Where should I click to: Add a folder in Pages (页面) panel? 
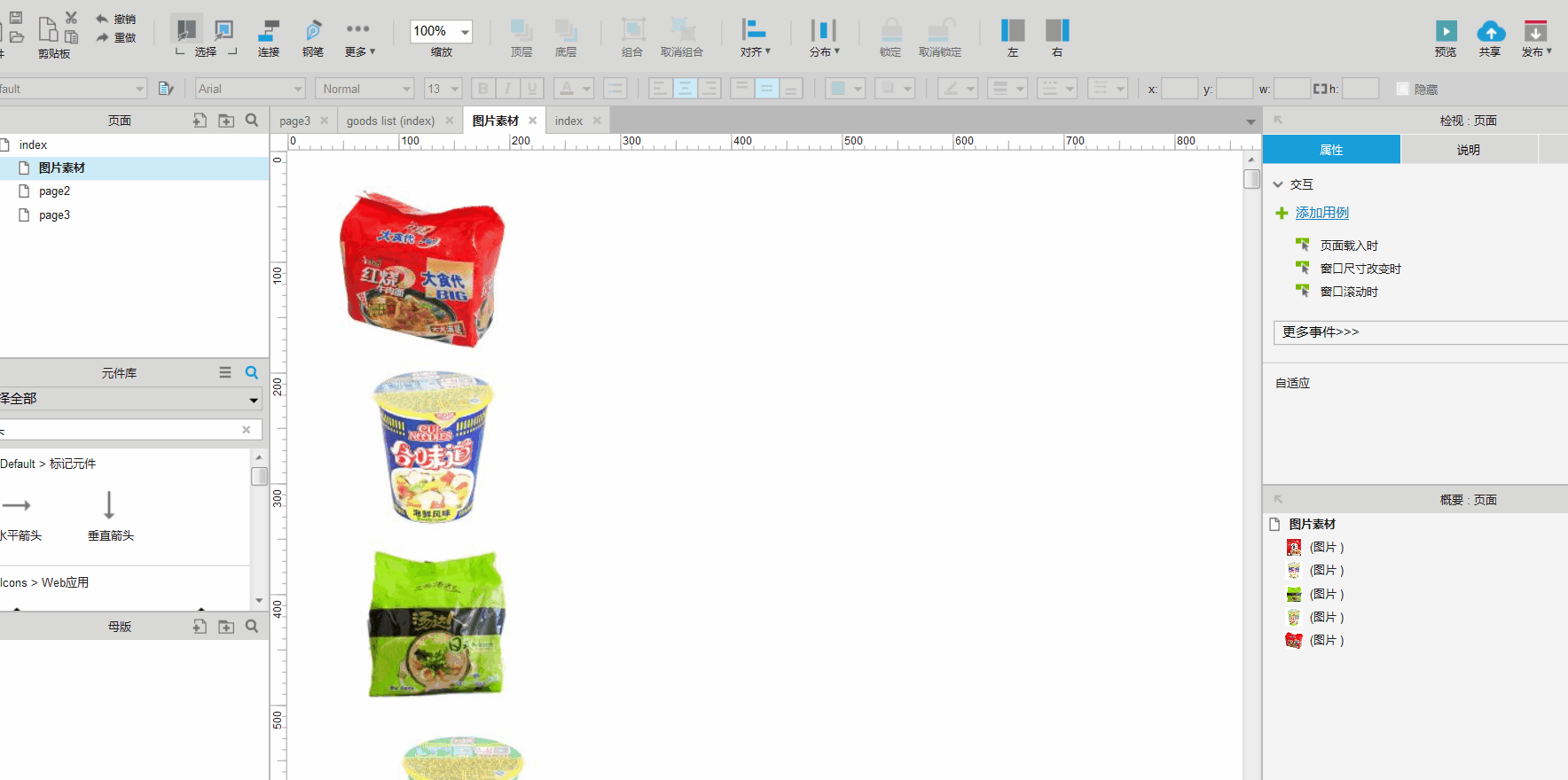pos(226,121)
